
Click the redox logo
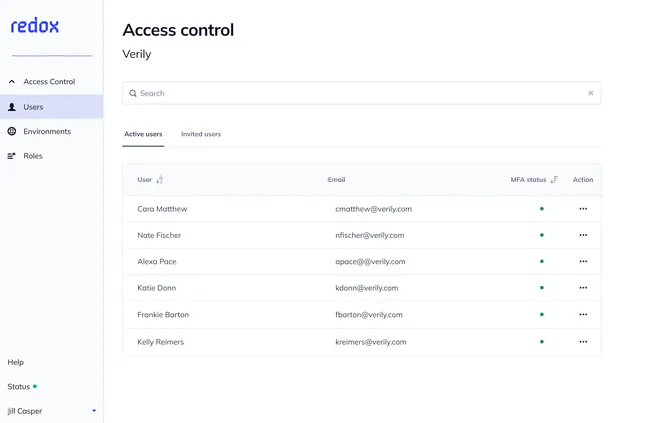pyautogui.click(x=35, y=26)
